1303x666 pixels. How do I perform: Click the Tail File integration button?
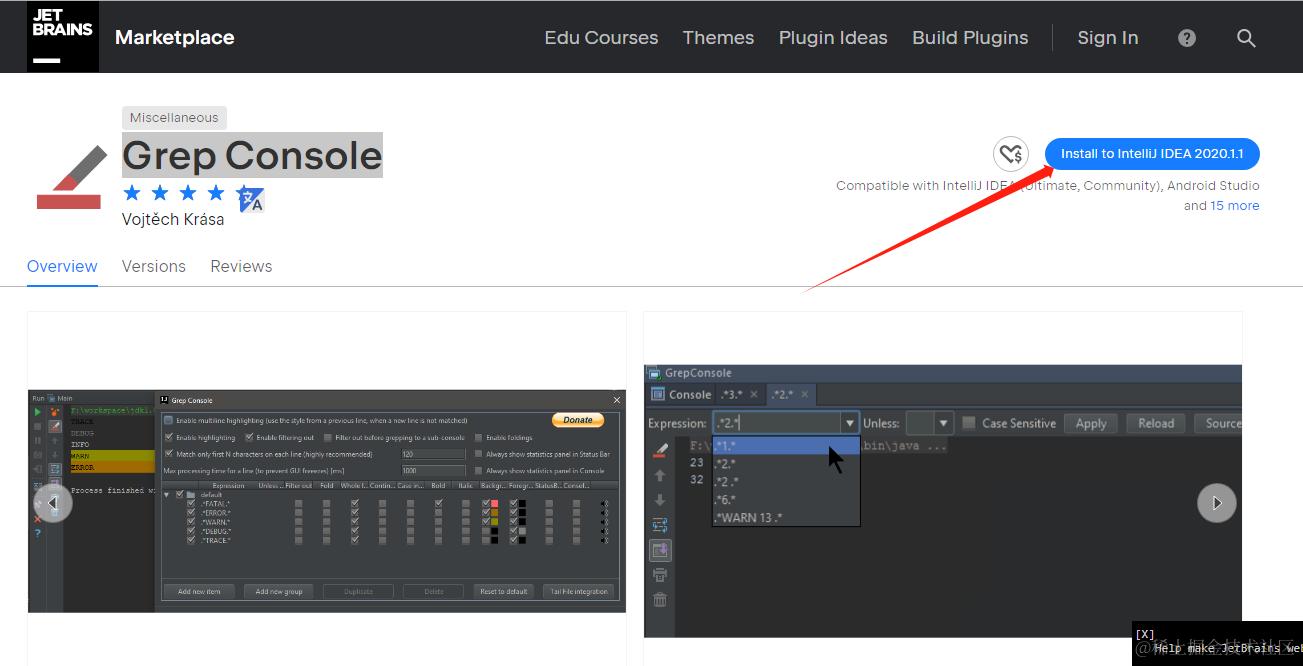(578, 591)
